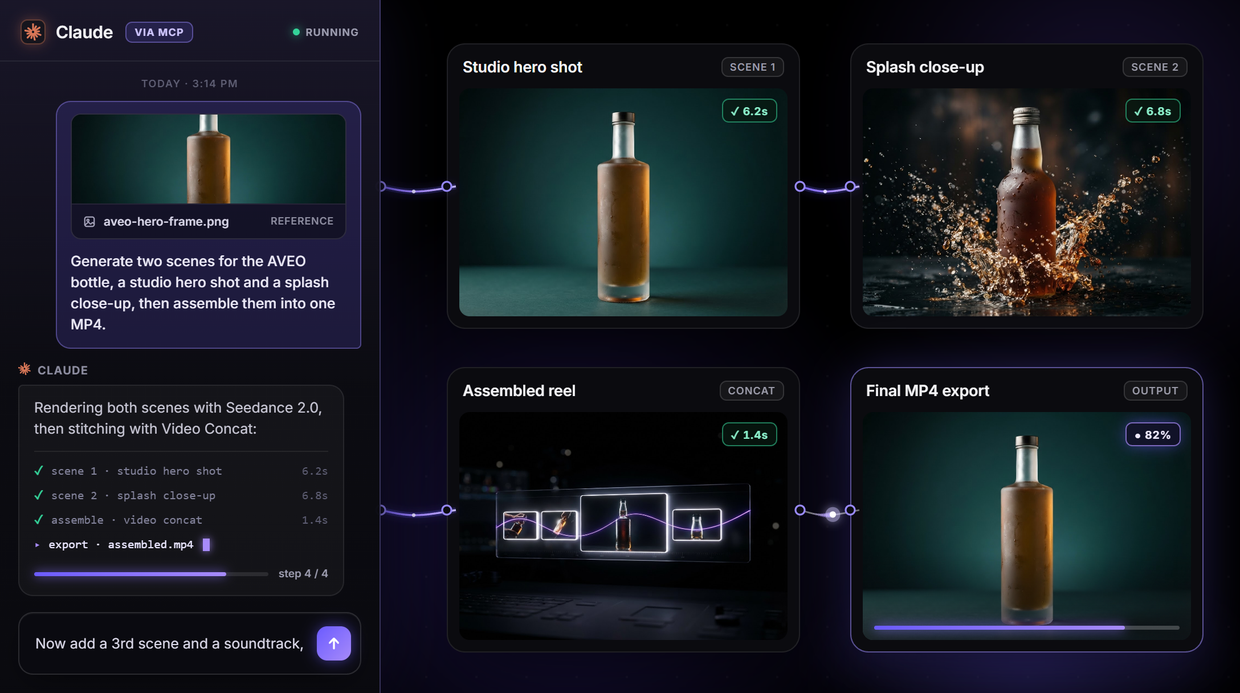This screenshot has width=1240, height=693.
Task: Click the REFERENCE label on the attachment
Action: (x=302, y=221)
